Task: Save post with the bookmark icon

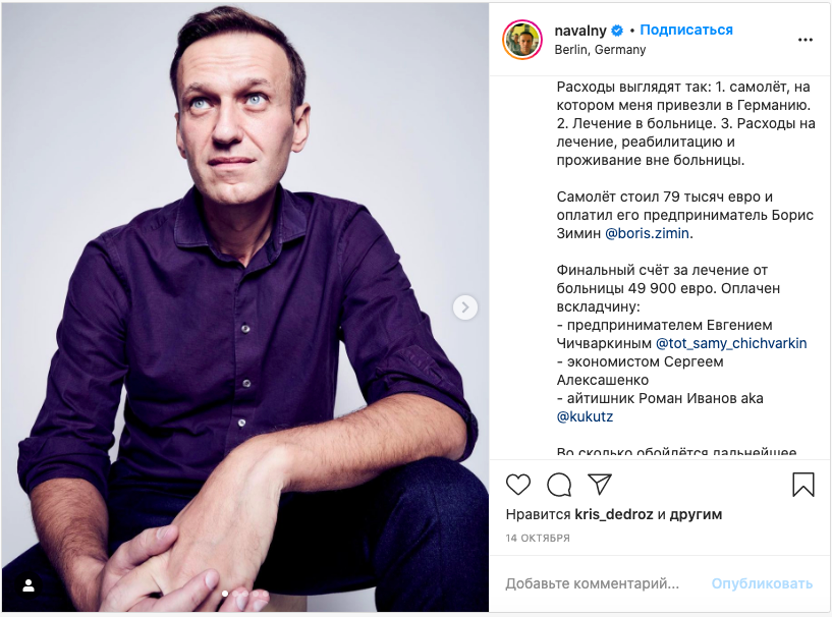Action: pos(803,484)
